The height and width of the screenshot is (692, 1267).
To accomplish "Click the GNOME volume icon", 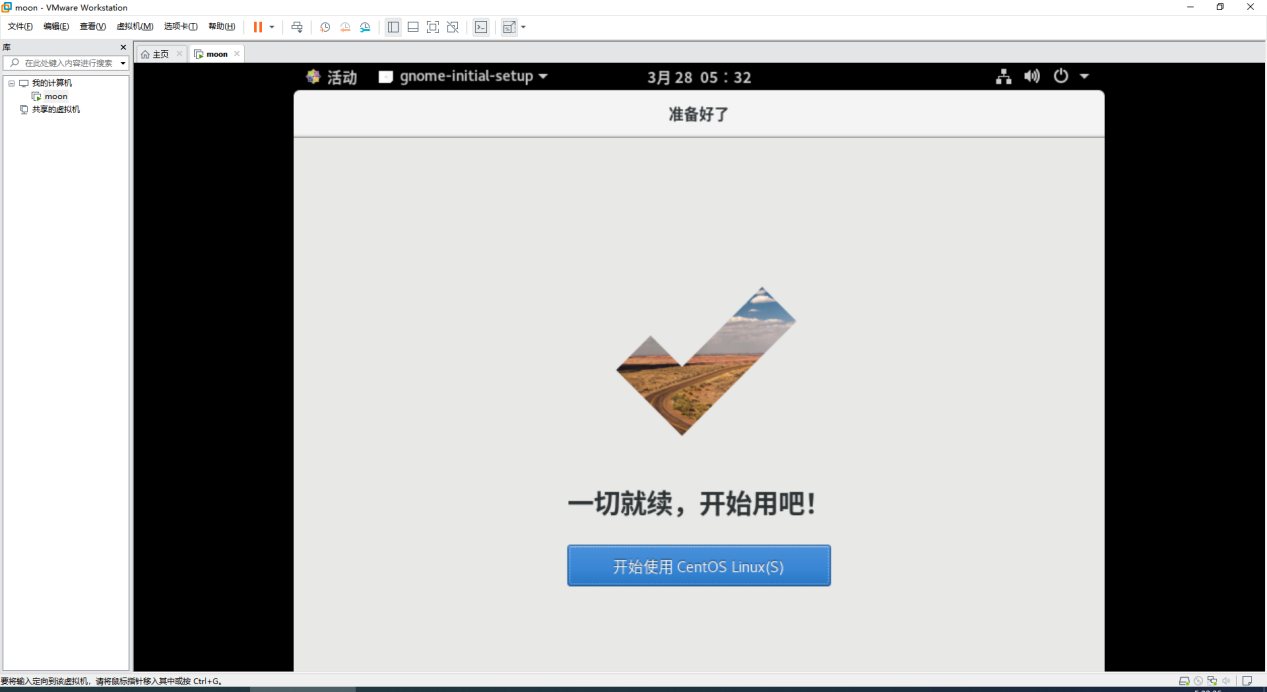I will [1032, 76].
